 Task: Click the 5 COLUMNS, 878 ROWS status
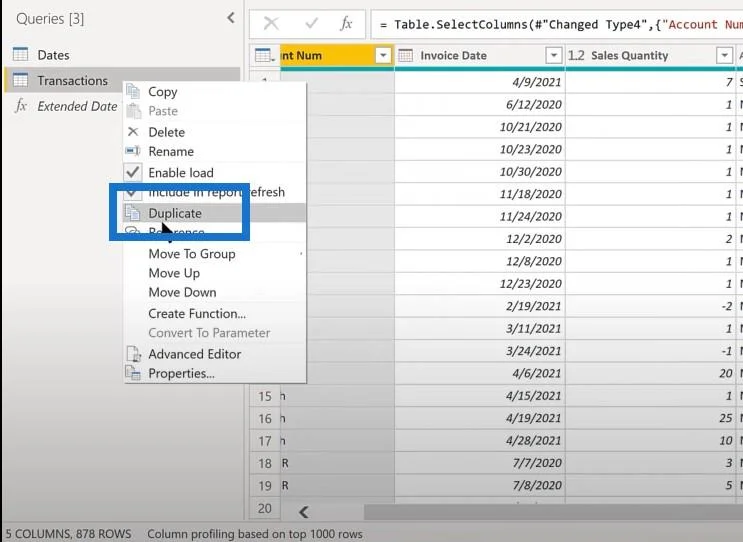68,534
